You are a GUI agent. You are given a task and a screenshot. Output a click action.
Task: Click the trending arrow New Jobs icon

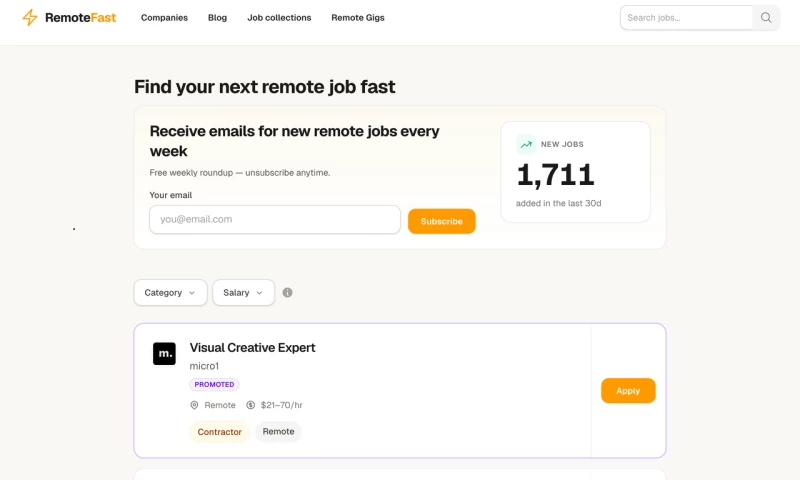tap(526, 144)
